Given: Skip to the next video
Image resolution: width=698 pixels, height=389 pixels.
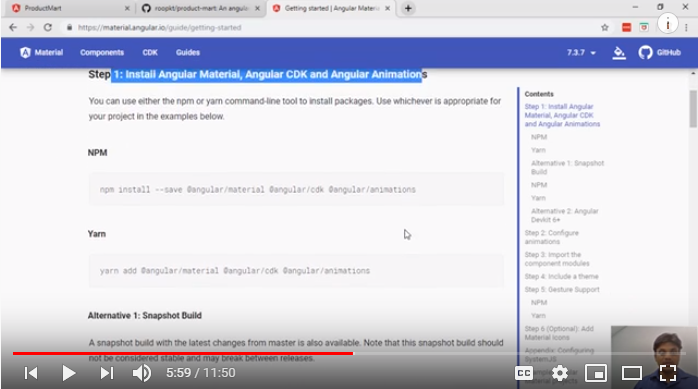Looking at the screenshot, I should pos(107,373).
